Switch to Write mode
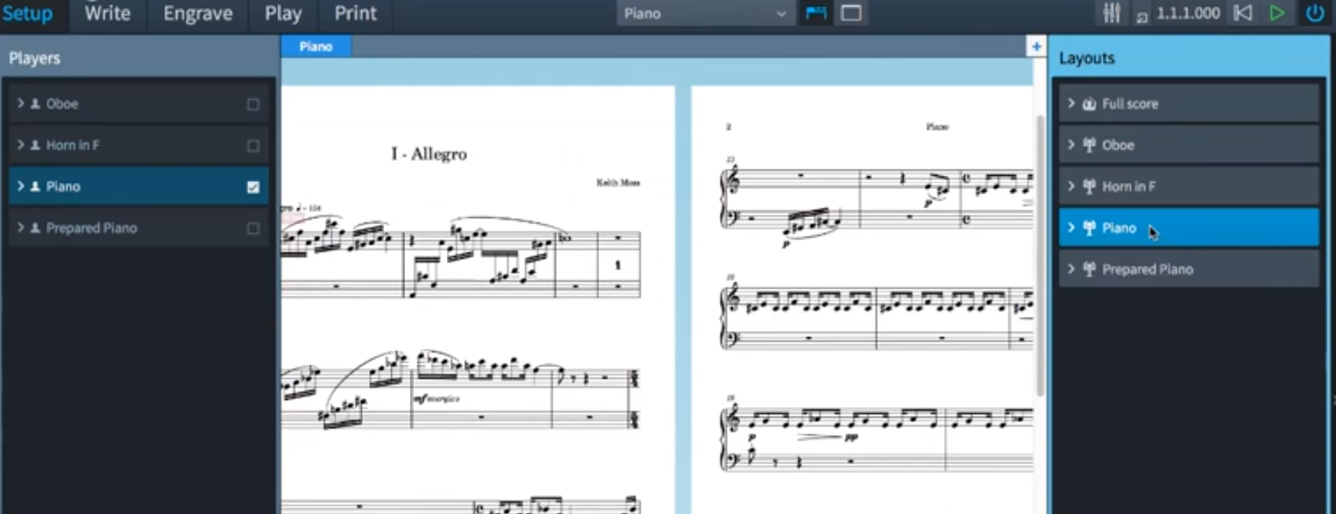This screenshot has height=514, width=1336. (x=107, y=14)
